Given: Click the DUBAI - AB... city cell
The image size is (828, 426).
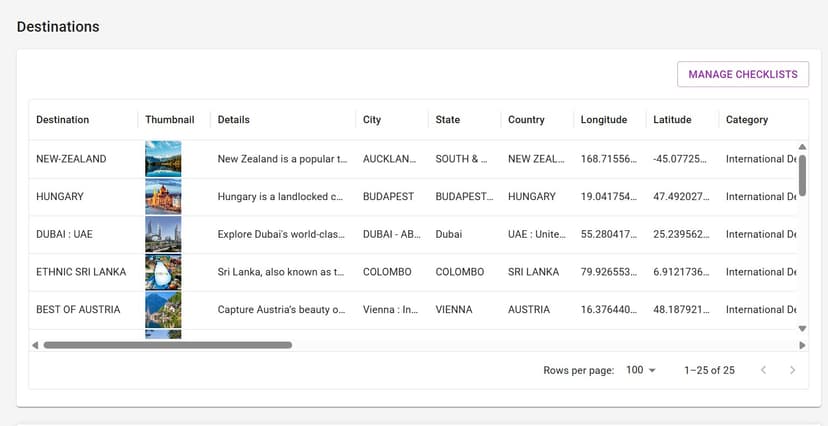Looking at the screenshot, I should (x=392, y=234).
